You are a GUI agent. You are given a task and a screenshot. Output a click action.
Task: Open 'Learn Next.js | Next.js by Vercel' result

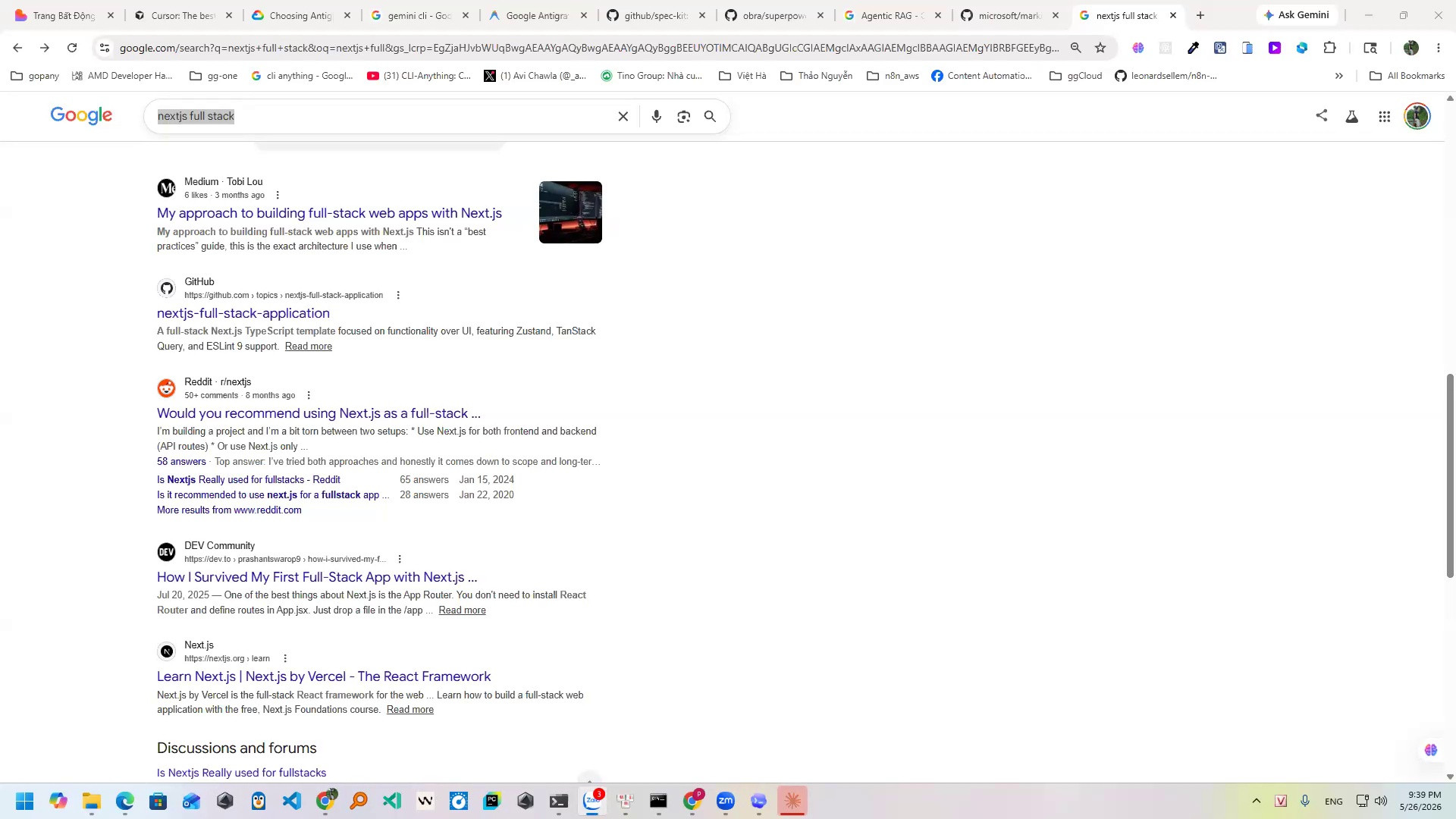tap(324, 677)
